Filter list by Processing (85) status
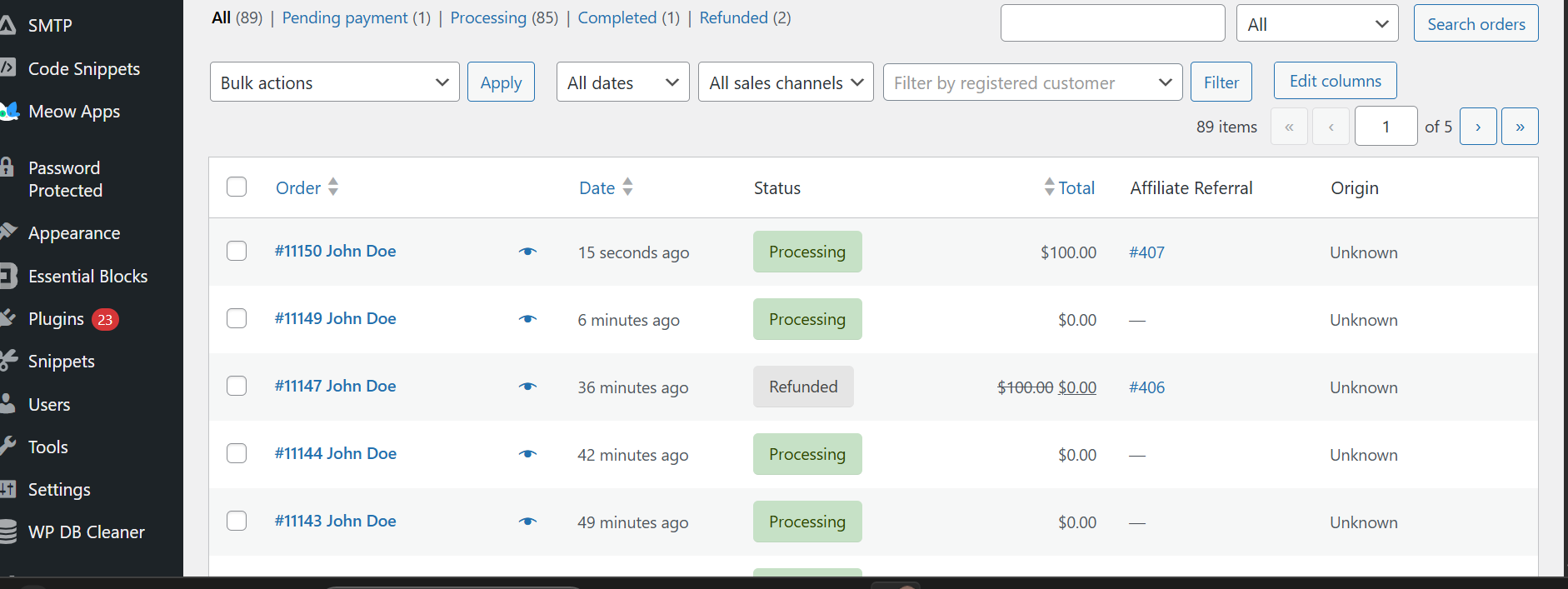Screen dimensions: 1568x589 [x=504, y=17]
